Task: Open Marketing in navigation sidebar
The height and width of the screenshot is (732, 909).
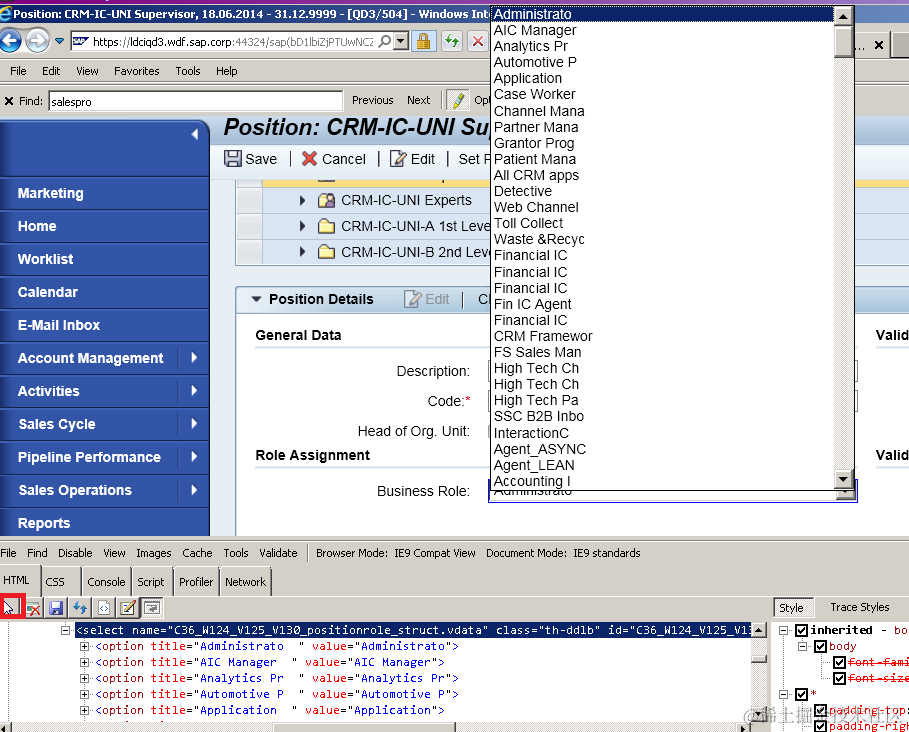Action: pyautogui.click(x=104, y=193)
